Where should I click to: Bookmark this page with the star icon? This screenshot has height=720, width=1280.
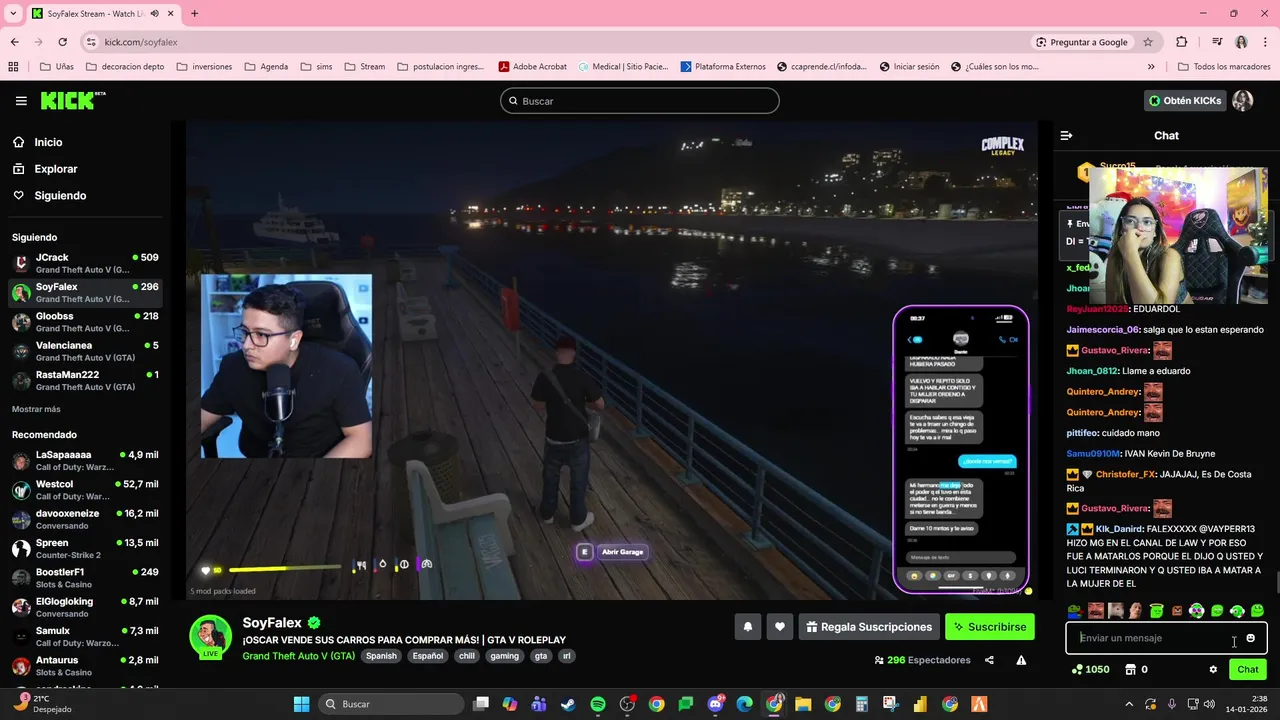[x=1148, y=42]
